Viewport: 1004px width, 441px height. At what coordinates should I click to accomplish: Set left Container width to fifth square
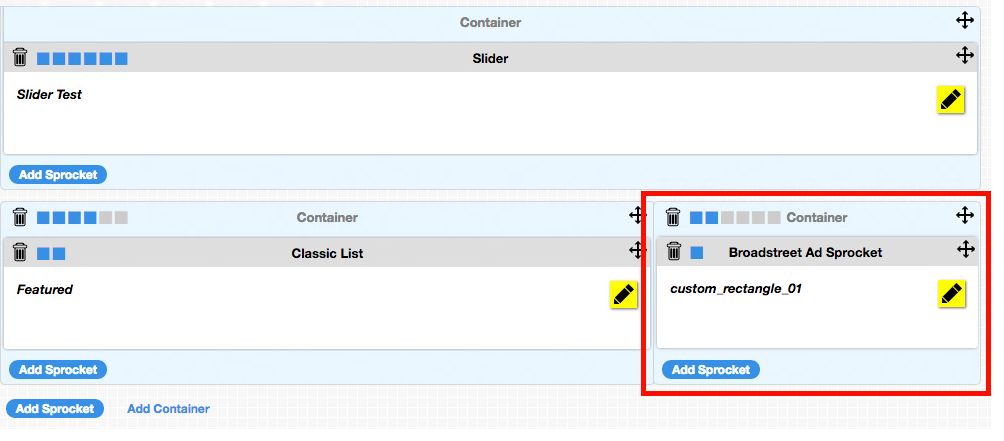click(x=106, y=218)
